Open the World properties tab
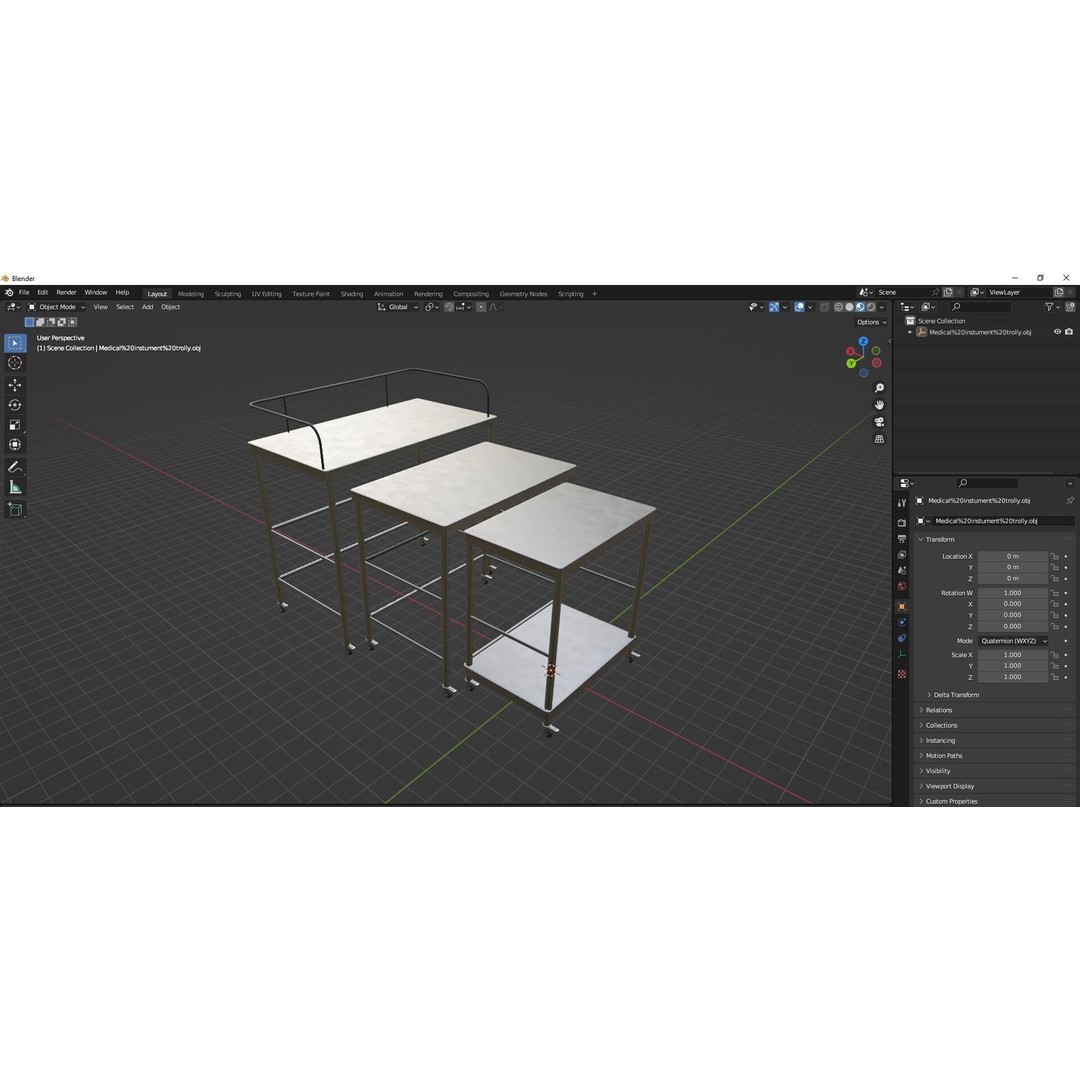The width and height of the screenshot is (1080, 1080). [x=902, y=586]
